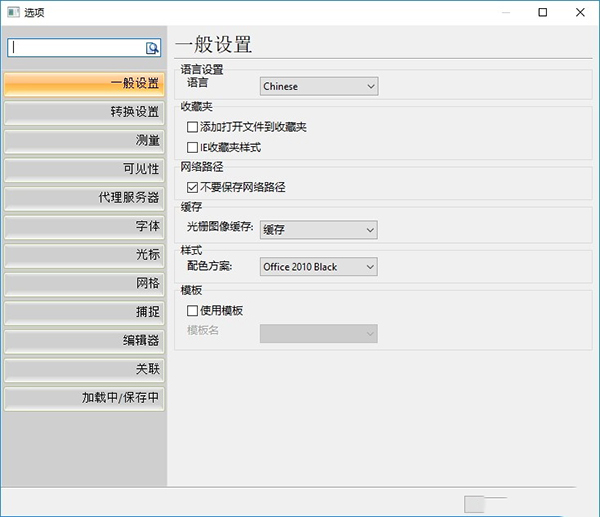Enable the 使用模板 checkbox
The image size is (600, 517).
point(192,310)
